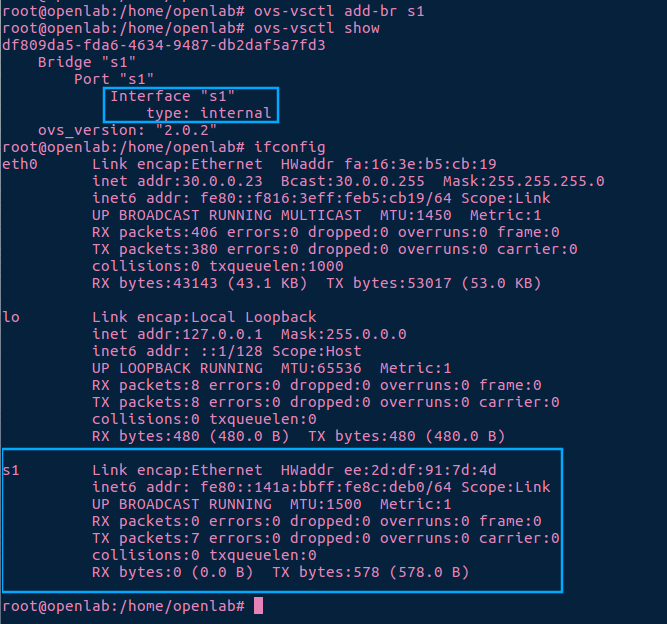Click the Mask:255.255.255.0 text
The width and height of the screenshot is (667, 624).
click(x=524, y=181)
